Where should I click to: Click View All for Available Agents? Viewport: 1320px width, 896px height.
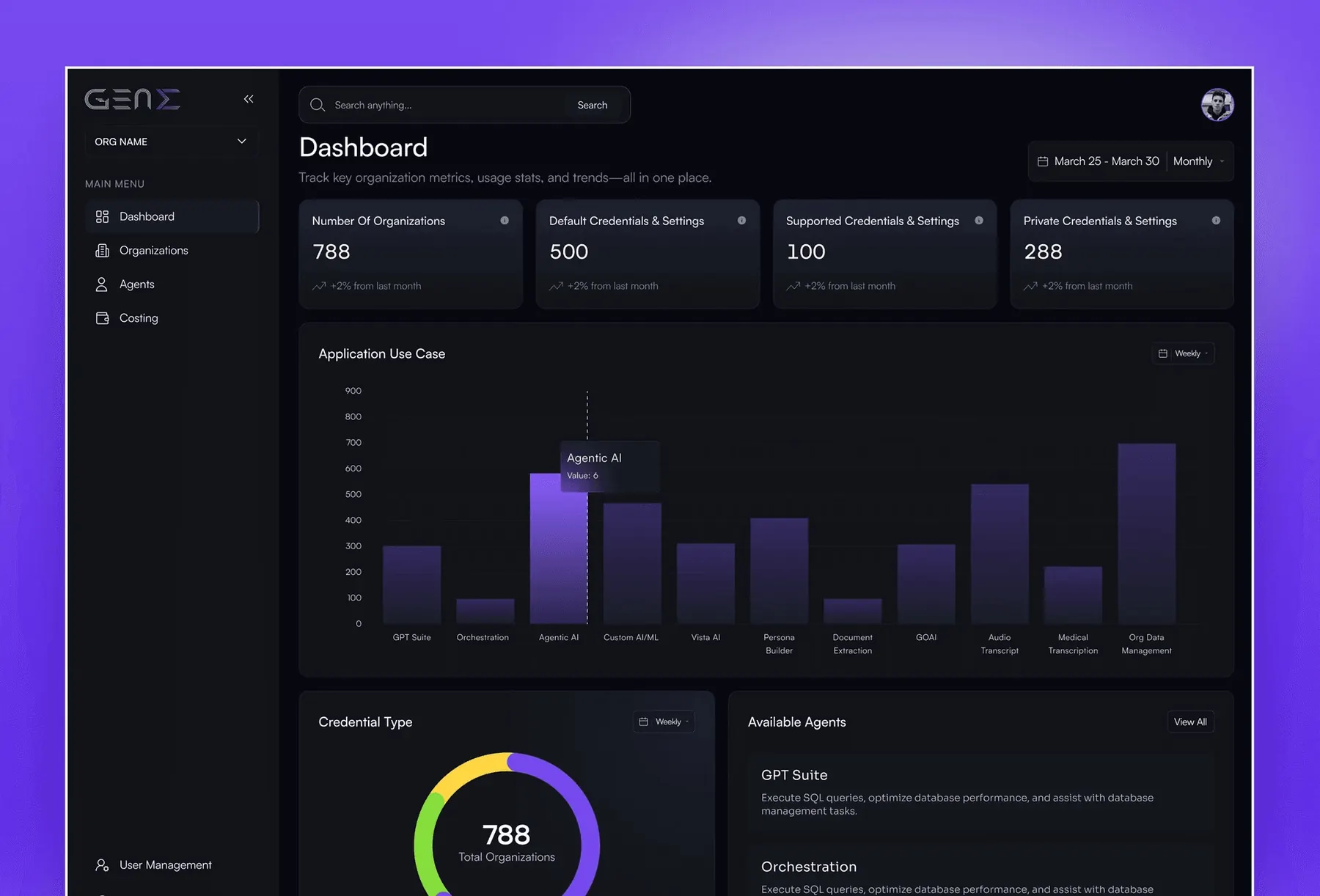coord(1190,721)
